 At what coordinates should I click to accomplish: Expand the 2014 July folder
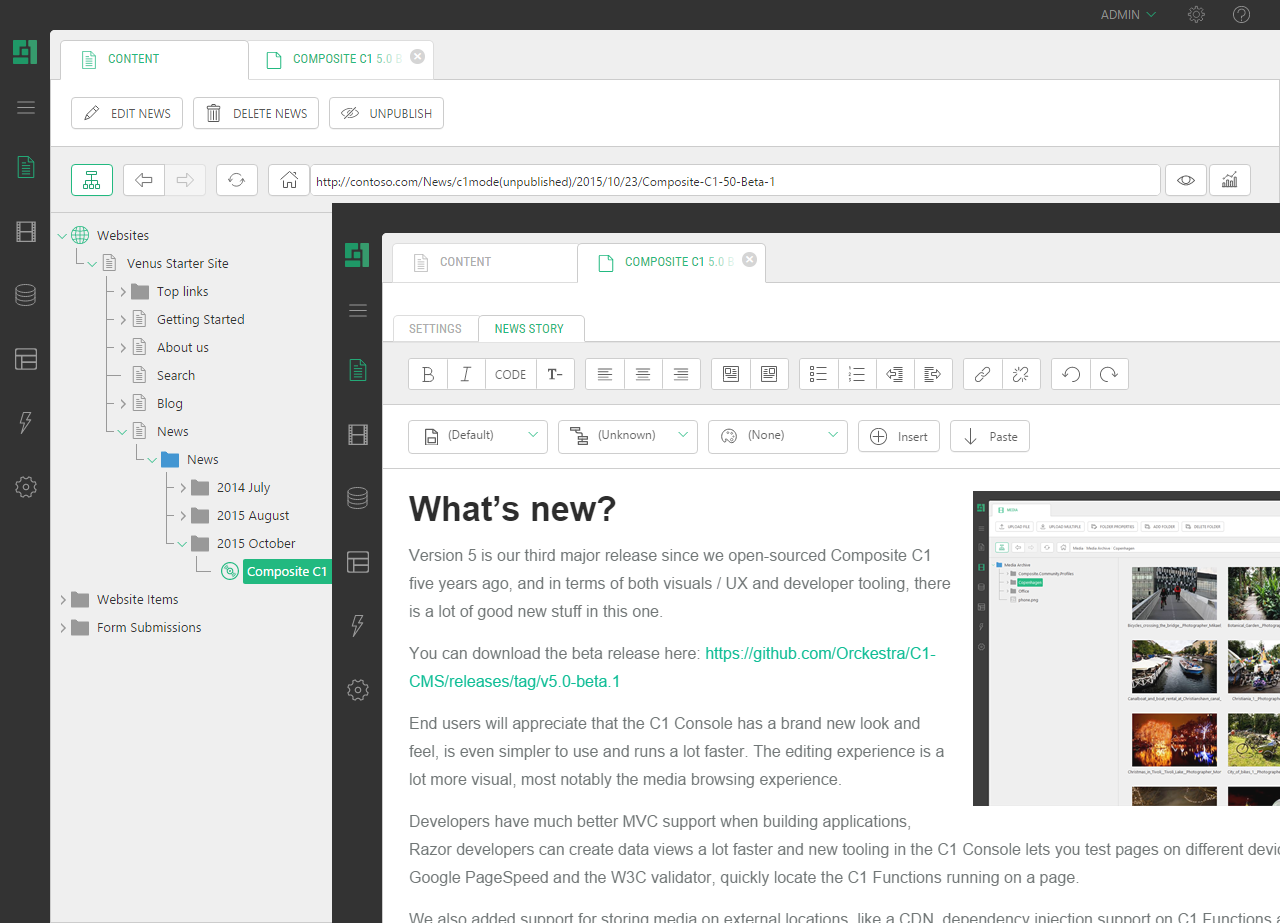click(x=183, y=488)
